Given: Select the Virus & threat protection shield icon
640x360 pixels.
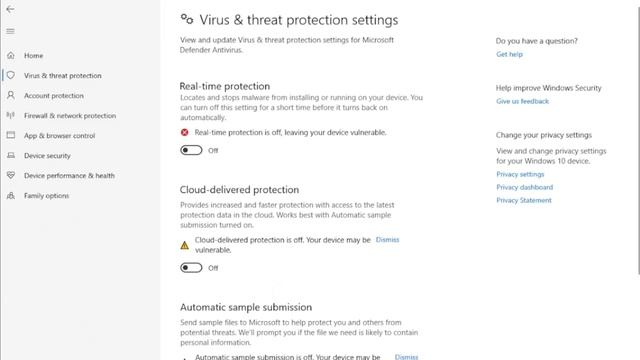Looking at the screenshot, I should 11,75.
